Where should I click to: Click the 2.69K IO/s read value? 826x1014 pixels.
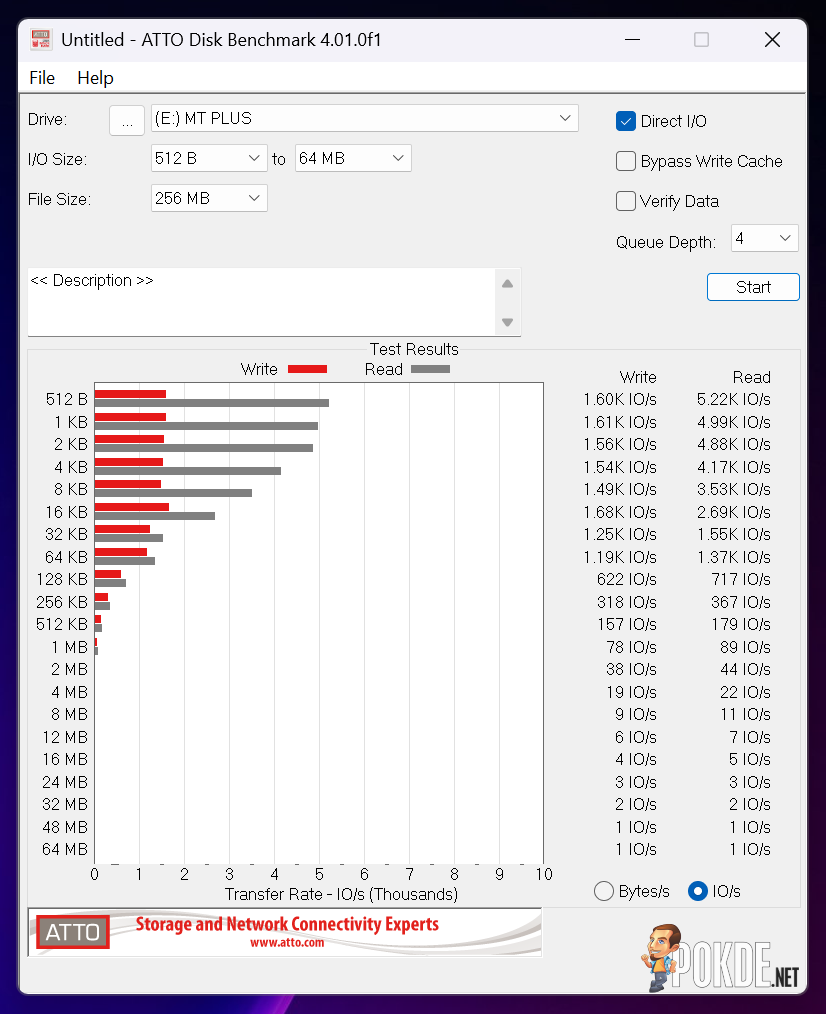click(734, 512)
